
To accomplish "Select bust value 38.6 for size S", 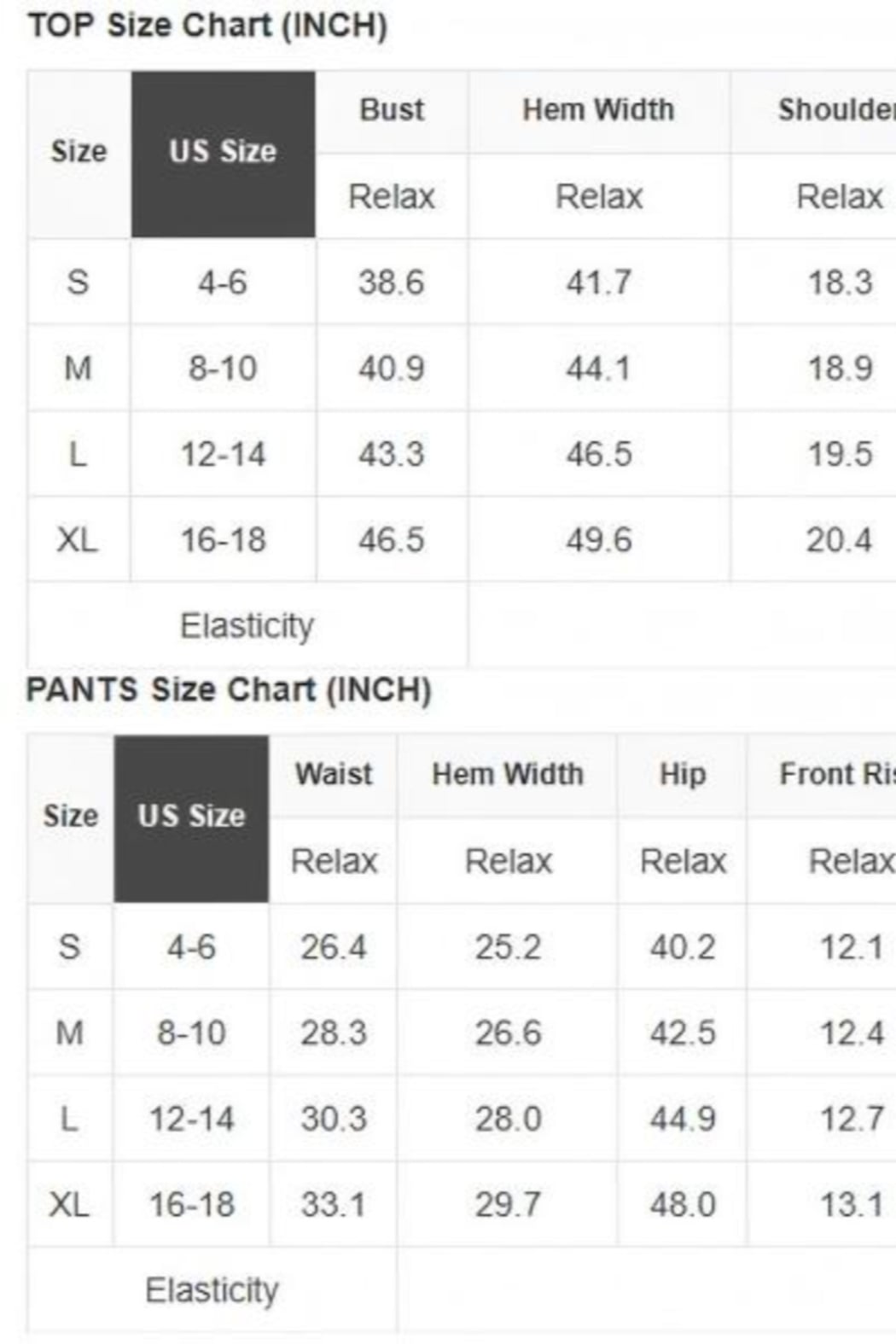I will tap(392, 282).
